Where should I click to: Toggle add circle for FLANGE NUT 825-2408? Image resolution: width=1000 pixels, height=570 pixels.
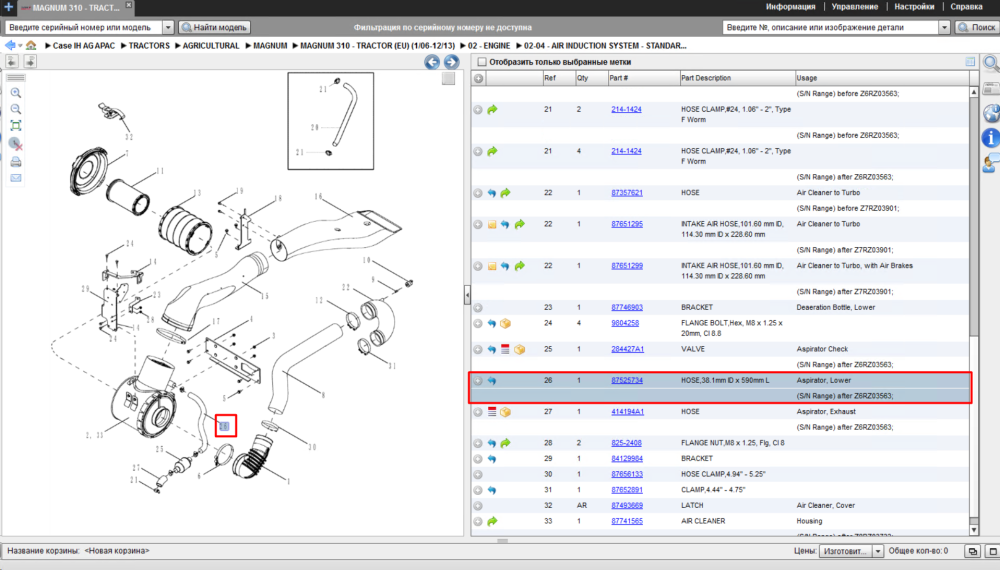[x=478, y=443]
